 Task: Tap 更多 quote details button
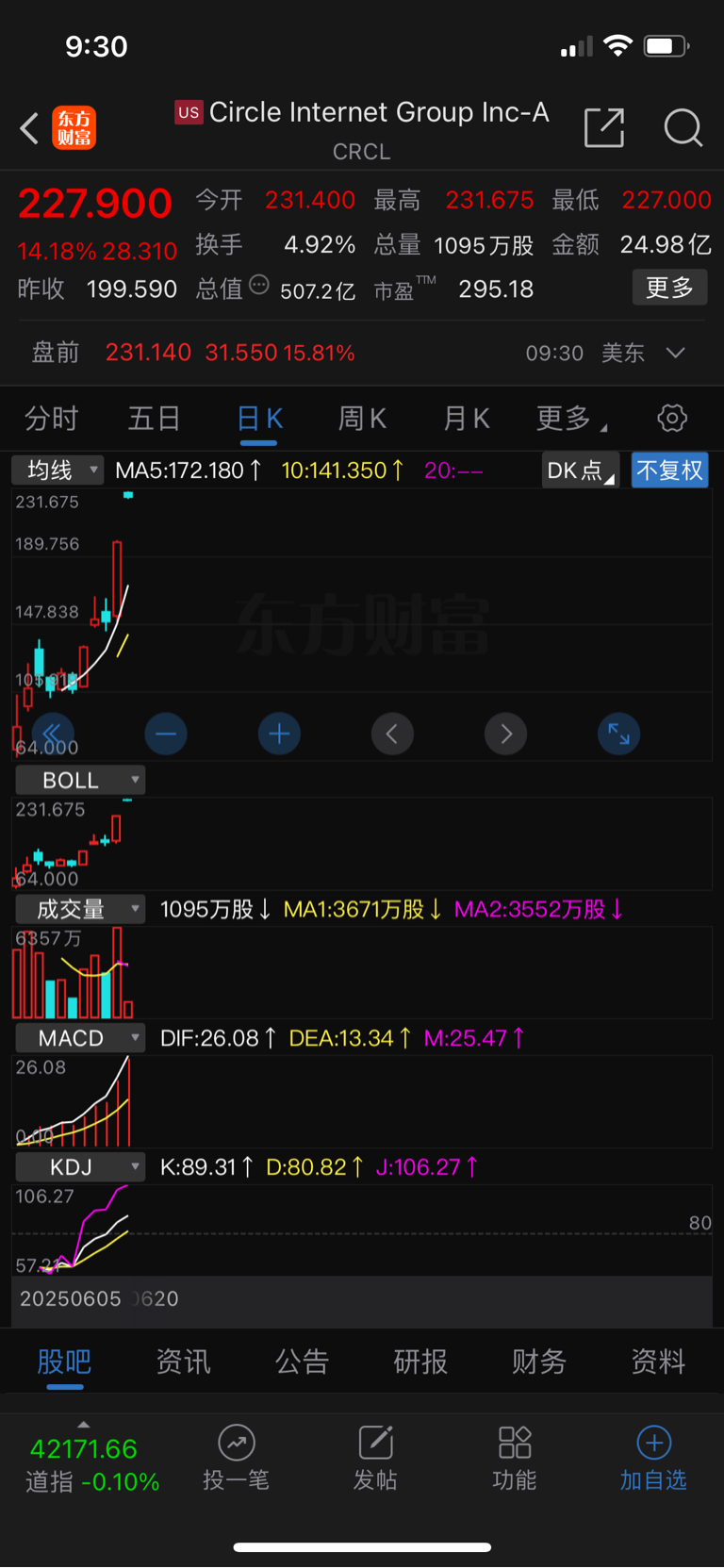[669, 288]
